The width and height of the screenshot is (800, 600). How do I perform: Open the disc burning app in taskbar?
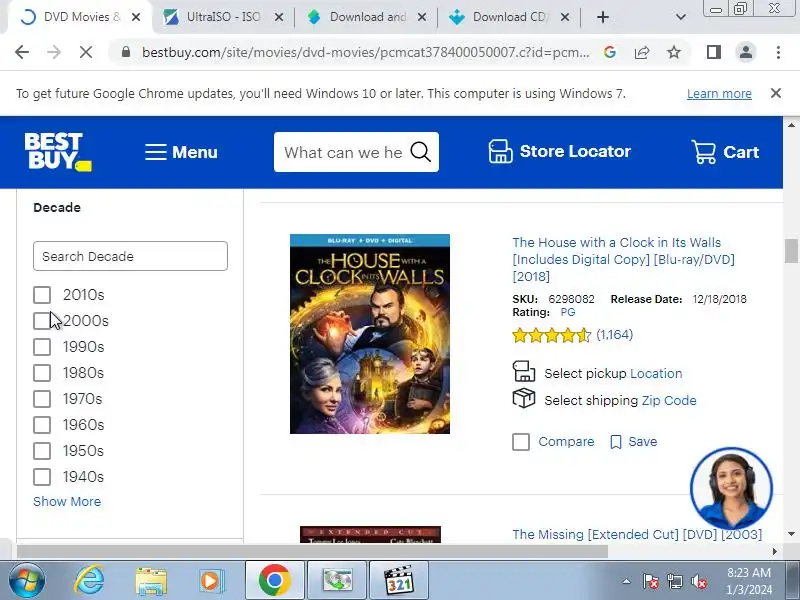click(x=337, y=581)
